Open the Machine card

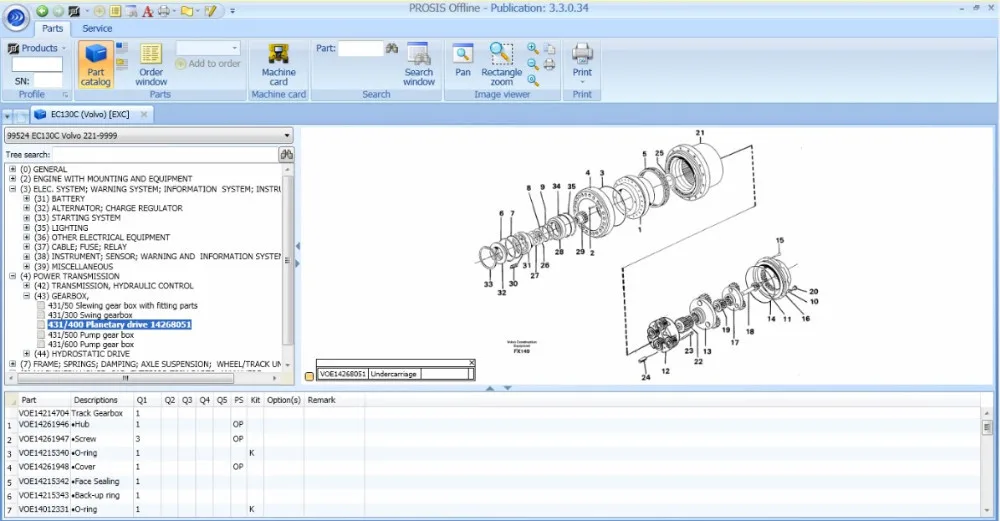(278, 64)
